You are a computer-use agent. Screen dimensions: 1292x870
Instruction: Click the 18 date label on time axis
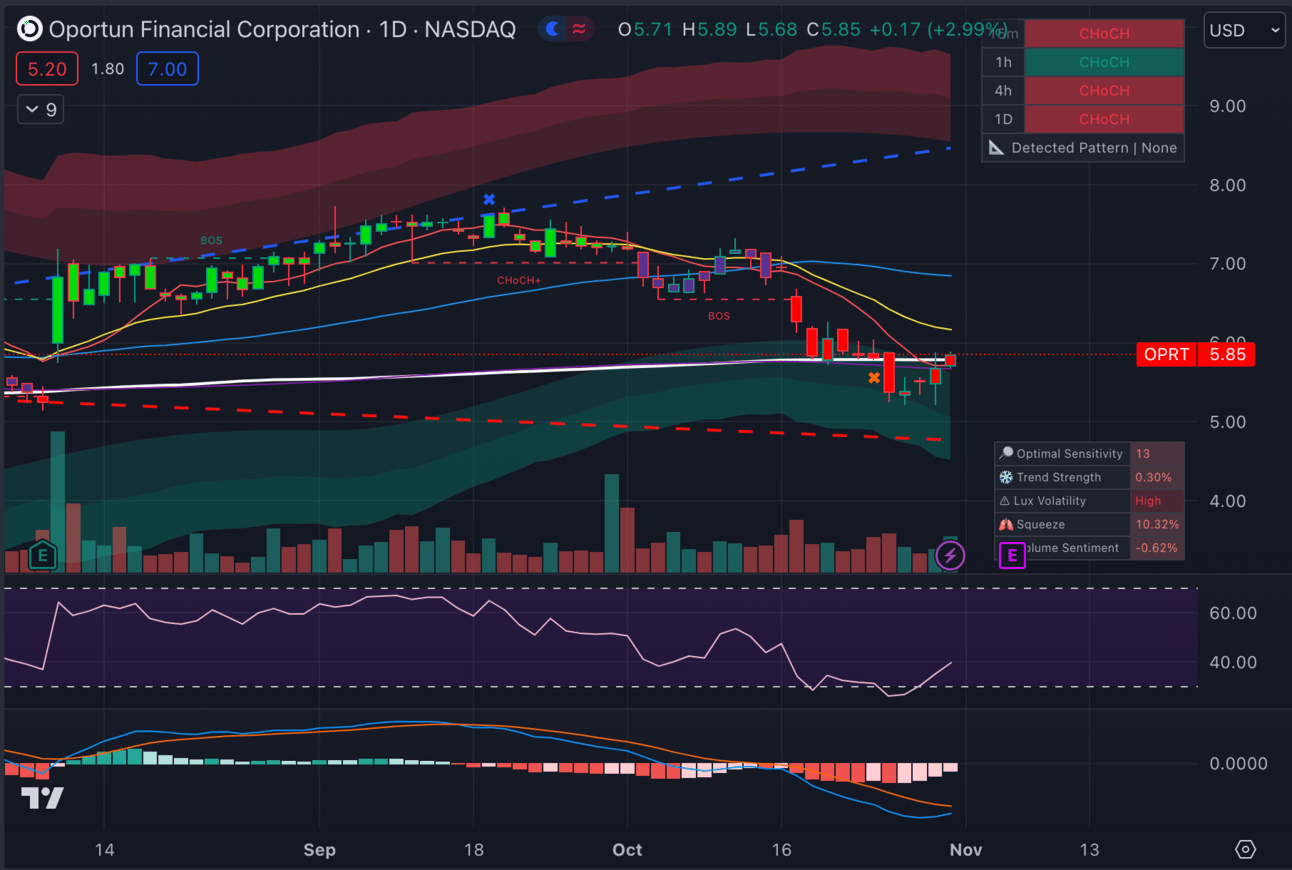click(x=474, y=850)
